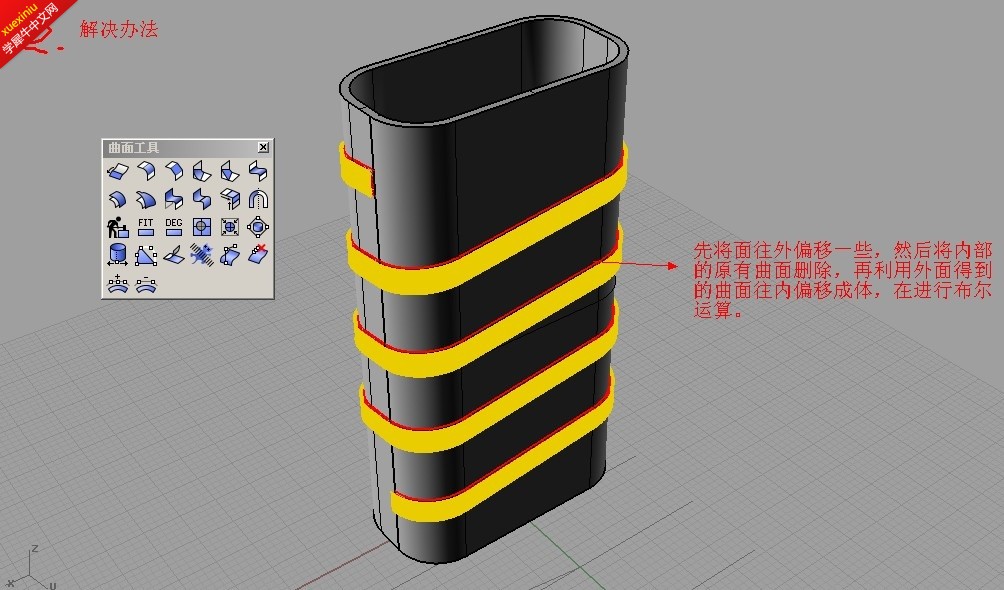Select the Fillet Surface tool icon
This screenshot has height=590, width=1004.
(x=146, y=171)
